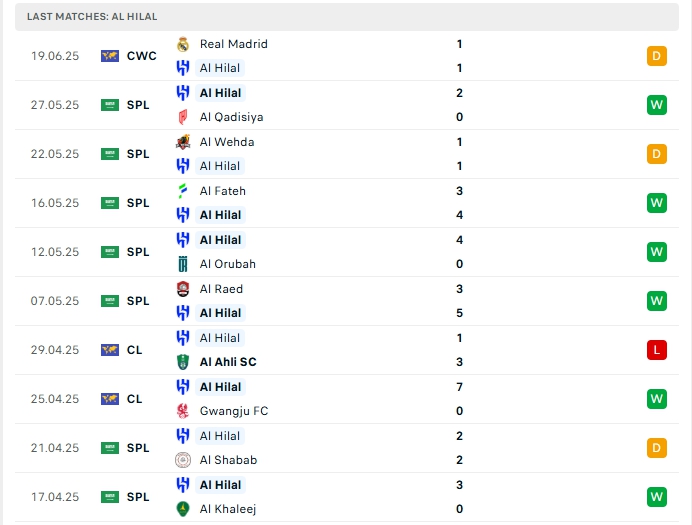Screen dimensions: 692x525
Task: Click the Al Ahli SC crest
Action: pyautogui.click(x=183, y=362)
